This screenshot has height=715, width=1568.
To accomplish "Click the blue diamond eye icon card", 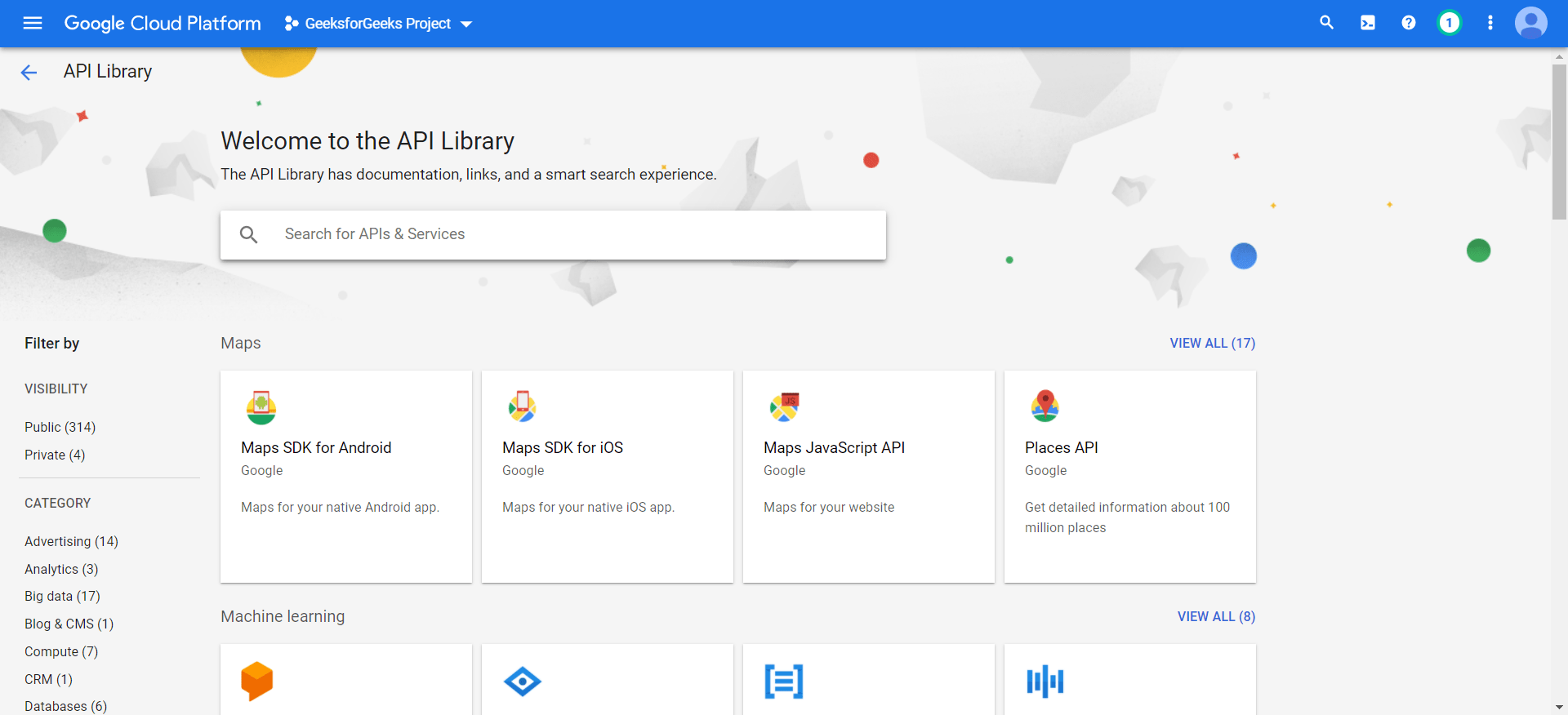I will (x=523, y=682).
